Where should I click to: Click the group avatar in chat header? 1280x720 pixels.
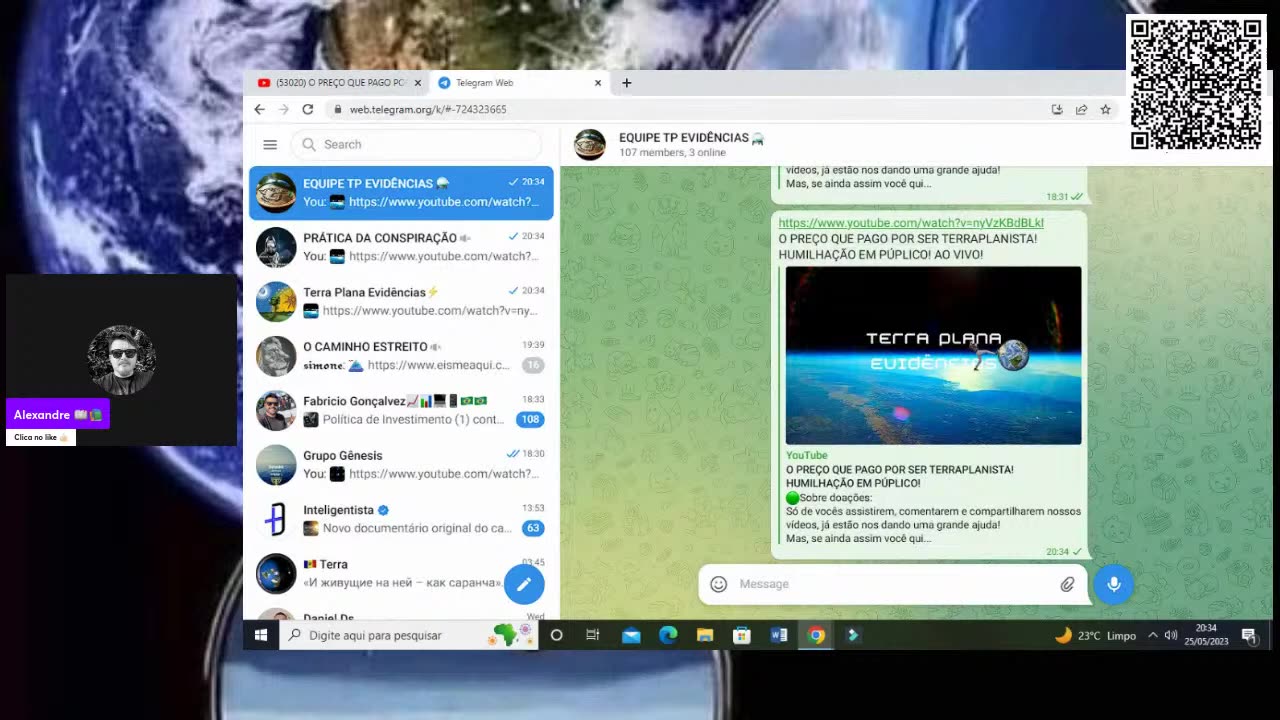590,145
